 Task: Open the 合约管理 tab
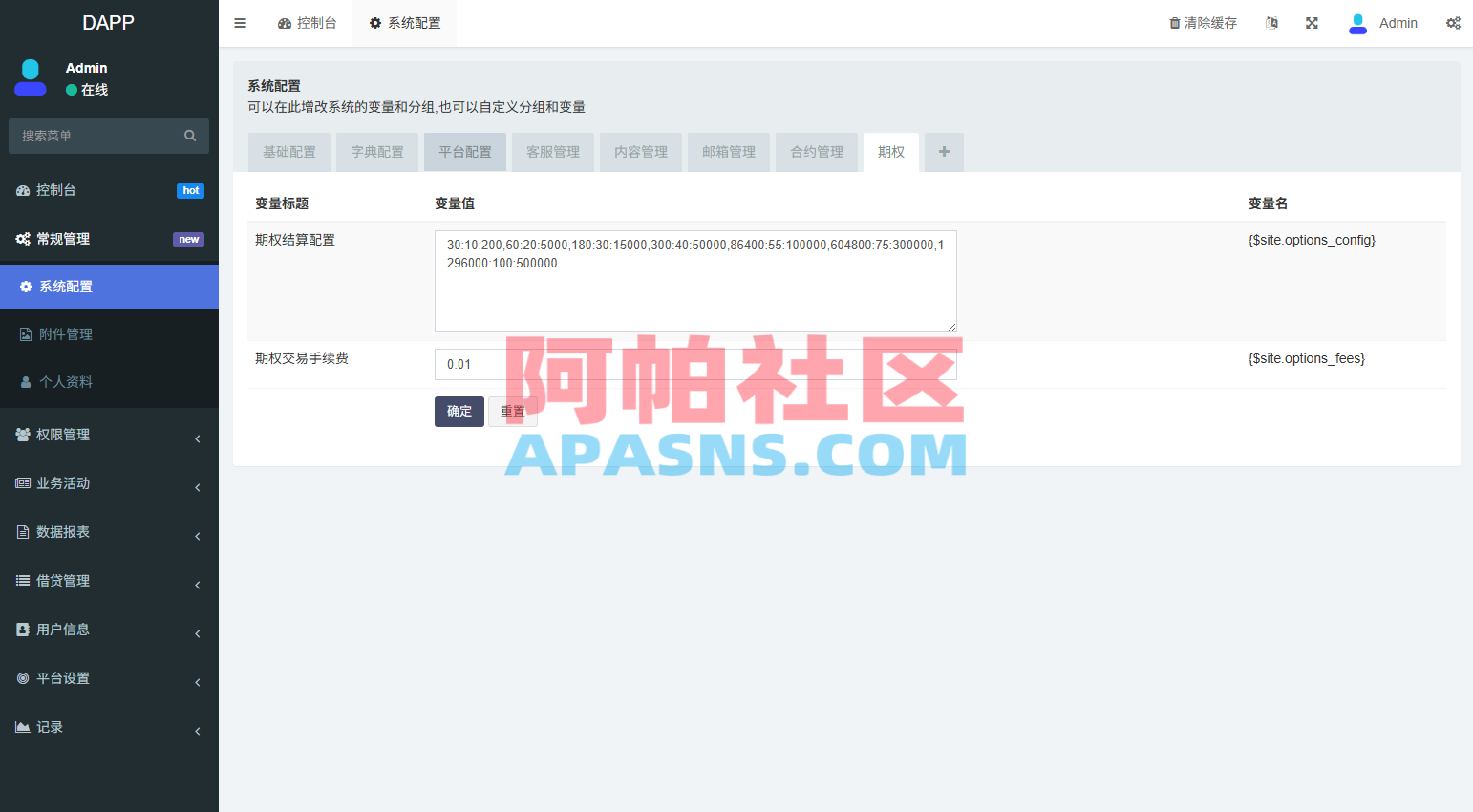817,152
